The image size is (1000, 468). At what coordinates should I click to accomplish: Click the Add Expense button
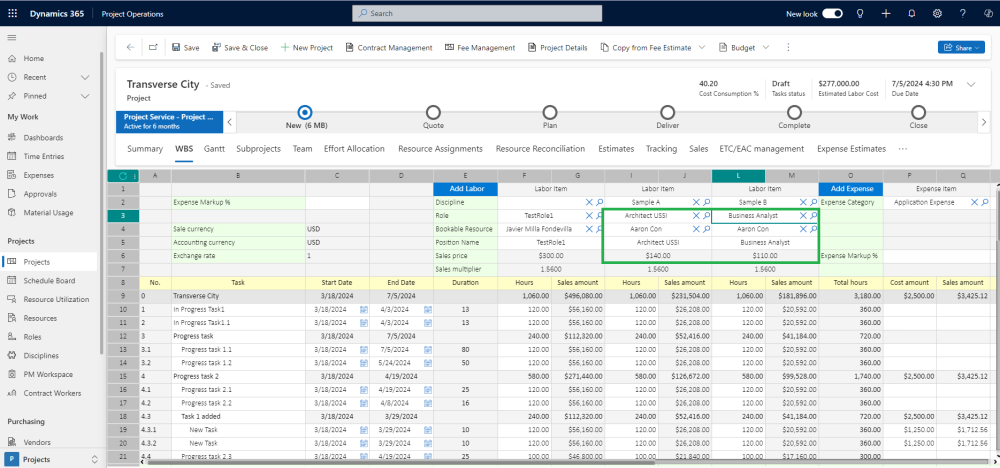pos(849,189)
